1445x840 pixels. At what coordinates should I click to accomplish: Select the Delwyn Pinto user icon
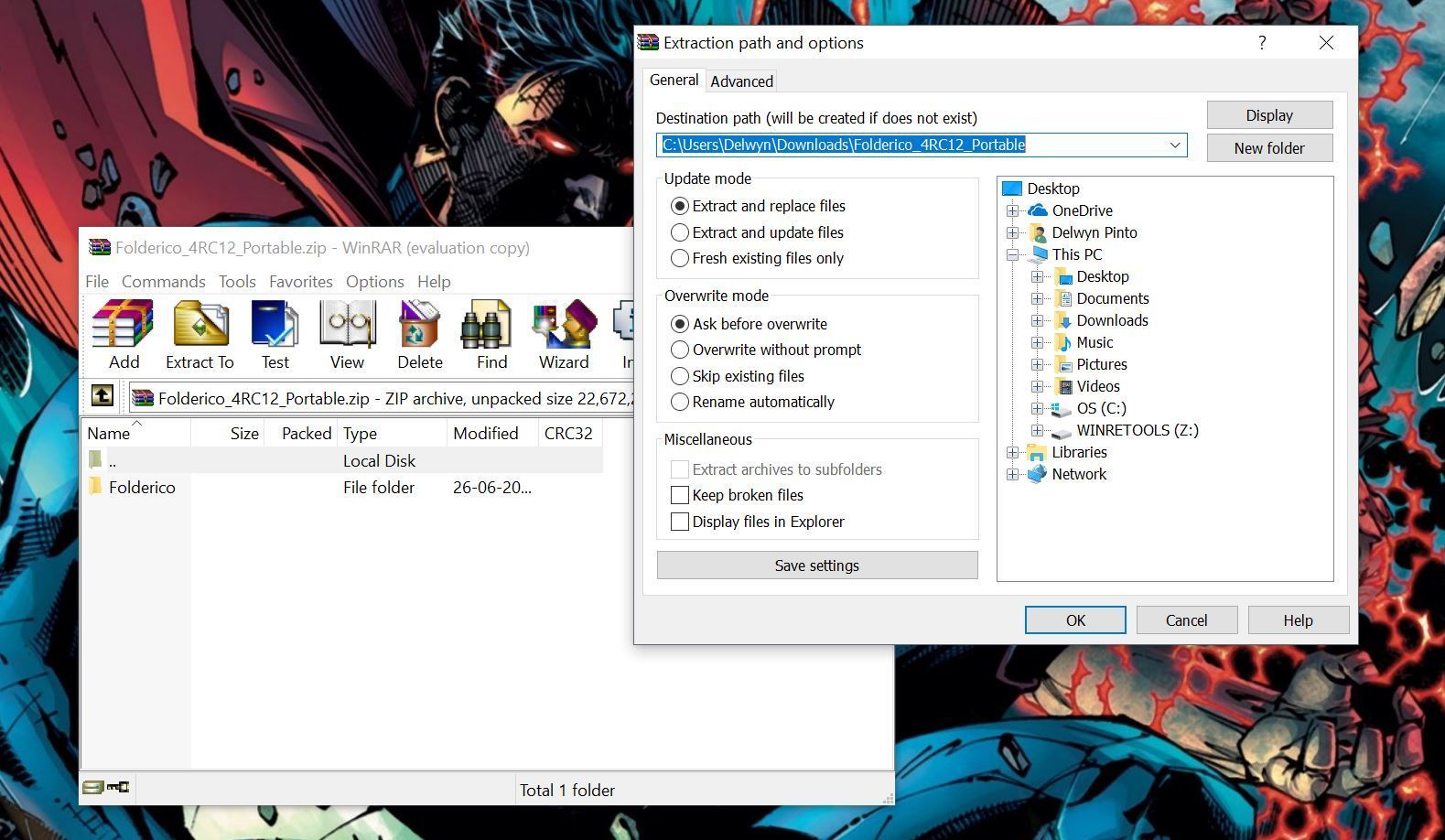click(1038, 232)
